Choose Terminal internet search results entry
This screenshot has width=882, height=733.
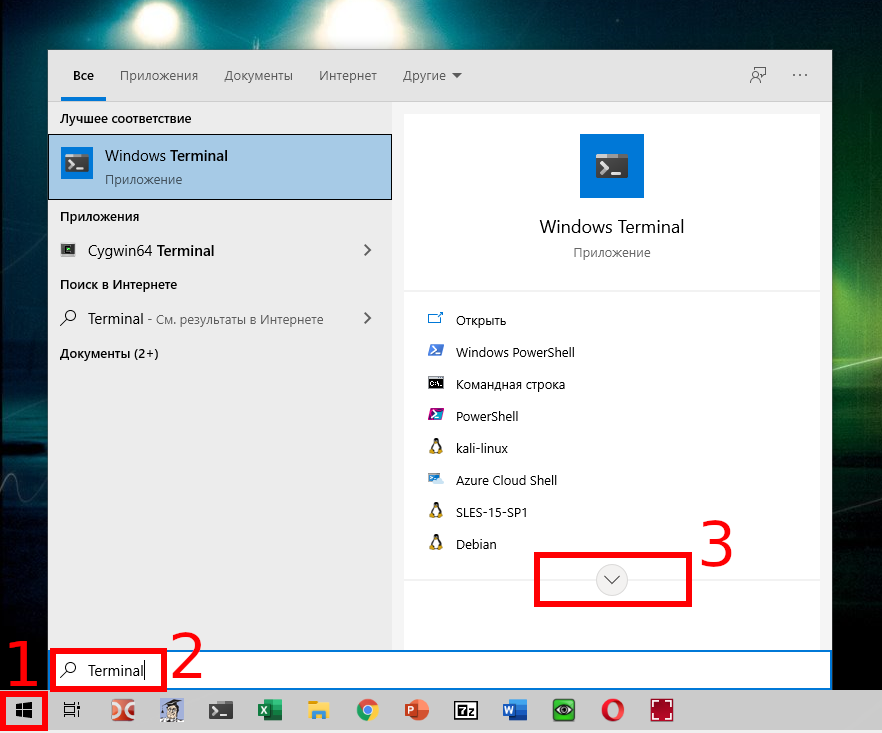(220, 318)
